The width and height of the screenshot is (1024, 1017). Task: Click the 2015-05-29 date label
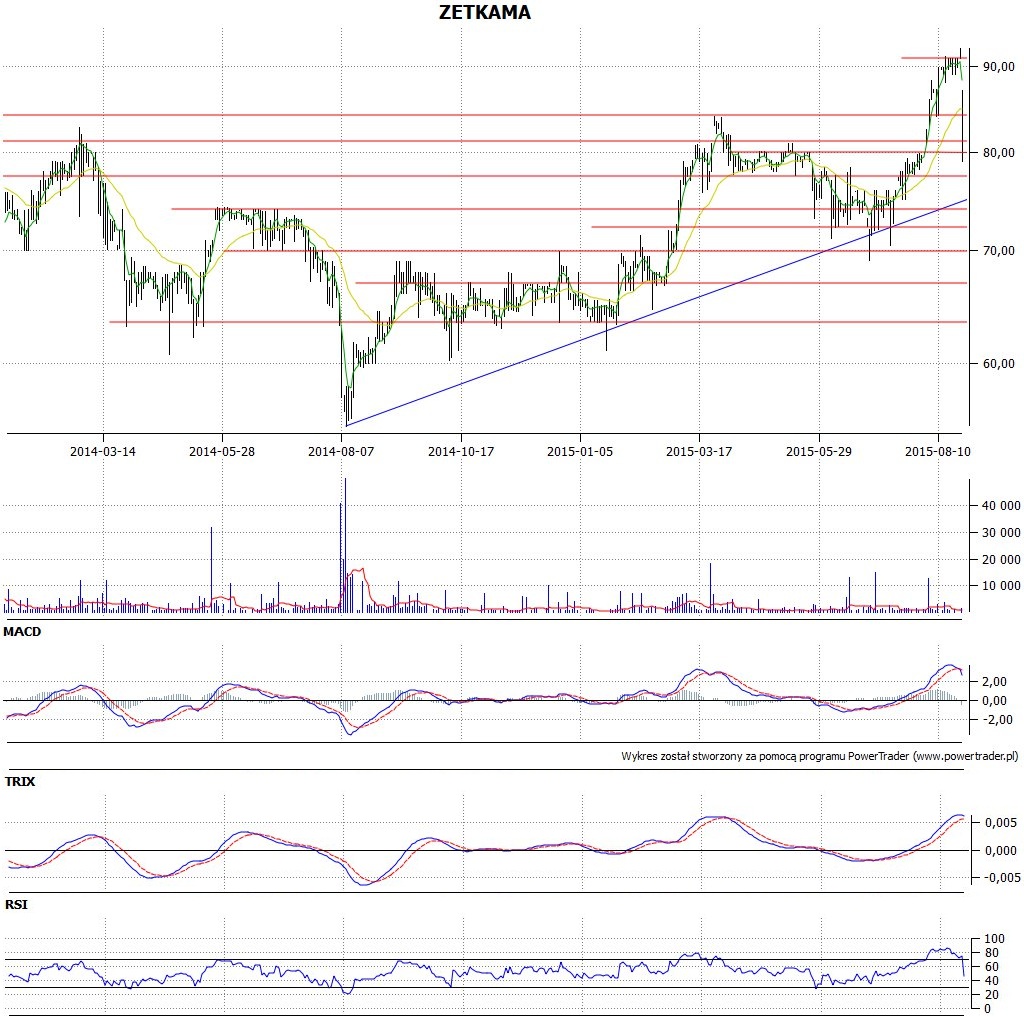818,451
